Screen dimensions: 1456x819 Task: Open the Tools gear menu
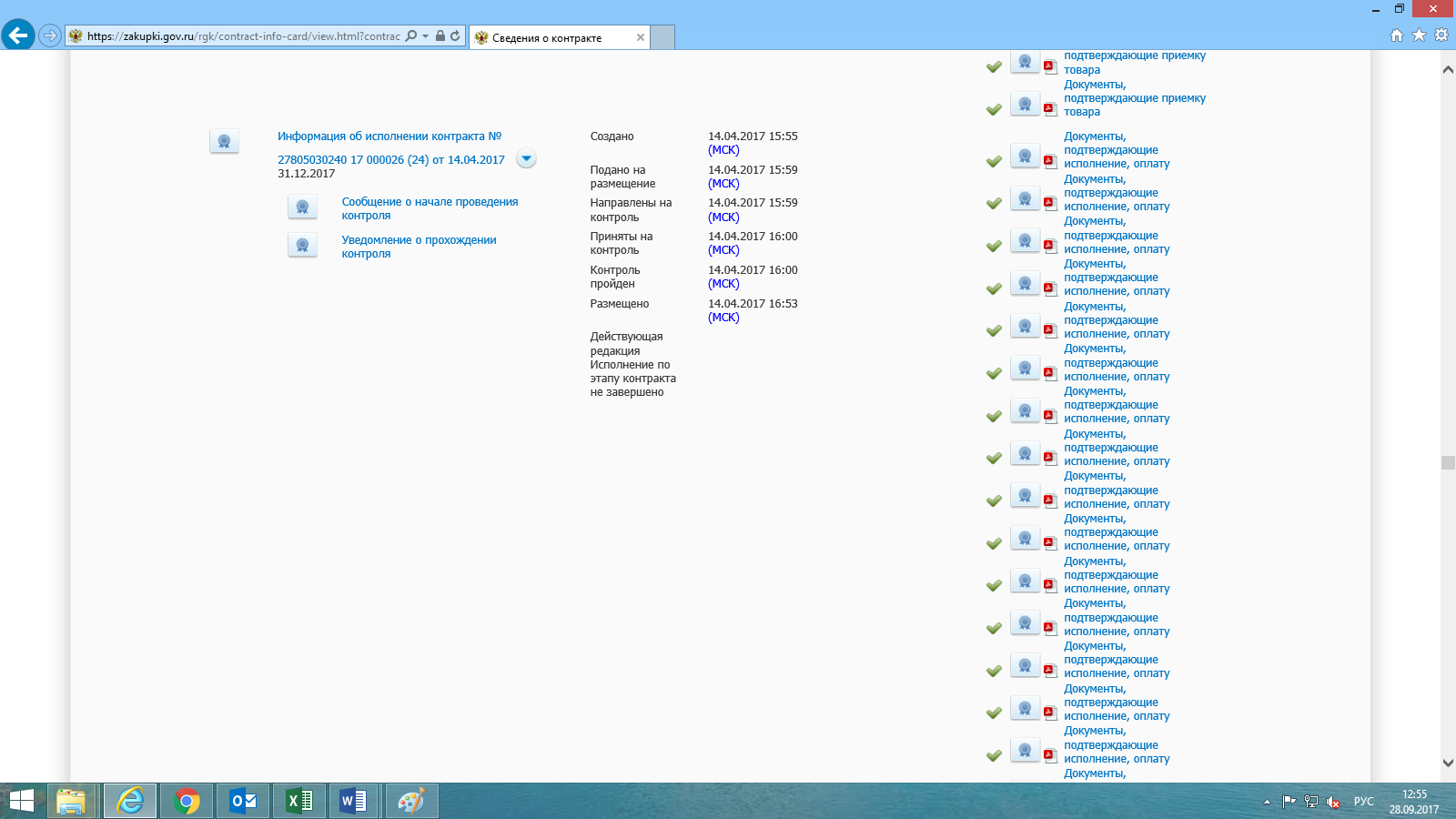[x=1441, y=35]
